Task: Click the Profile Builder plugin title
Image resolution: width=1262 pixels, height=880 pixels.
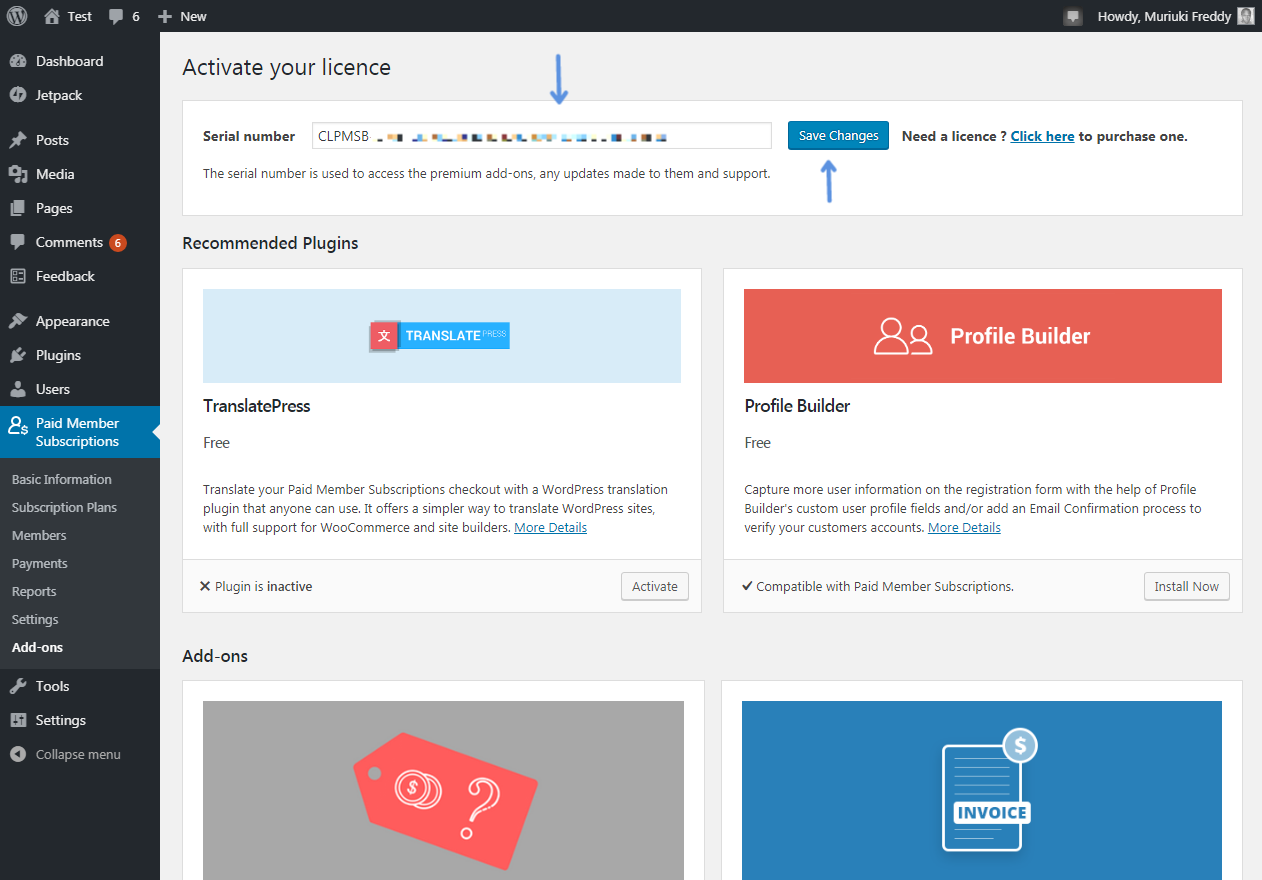Action: point(797,406)
